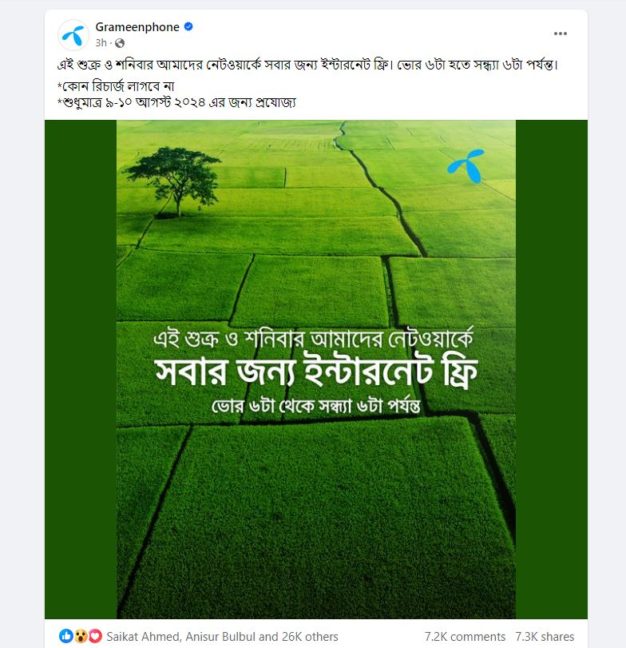The height and width of the screenshot is (648, 626).
Task: Click the 9-10 August 2024 validity note
Action: [x=176, y=102]
